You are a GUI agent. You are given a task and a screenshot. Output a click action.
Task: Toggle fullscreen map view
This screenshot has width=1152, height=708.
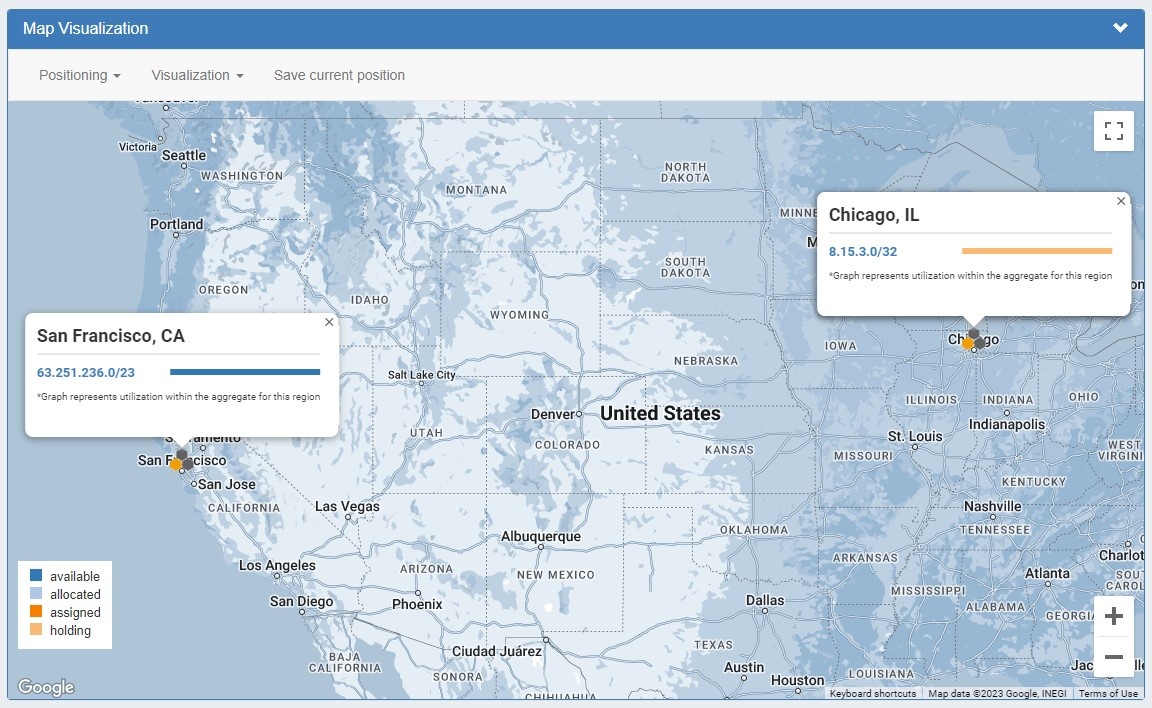click(1114, 131)
